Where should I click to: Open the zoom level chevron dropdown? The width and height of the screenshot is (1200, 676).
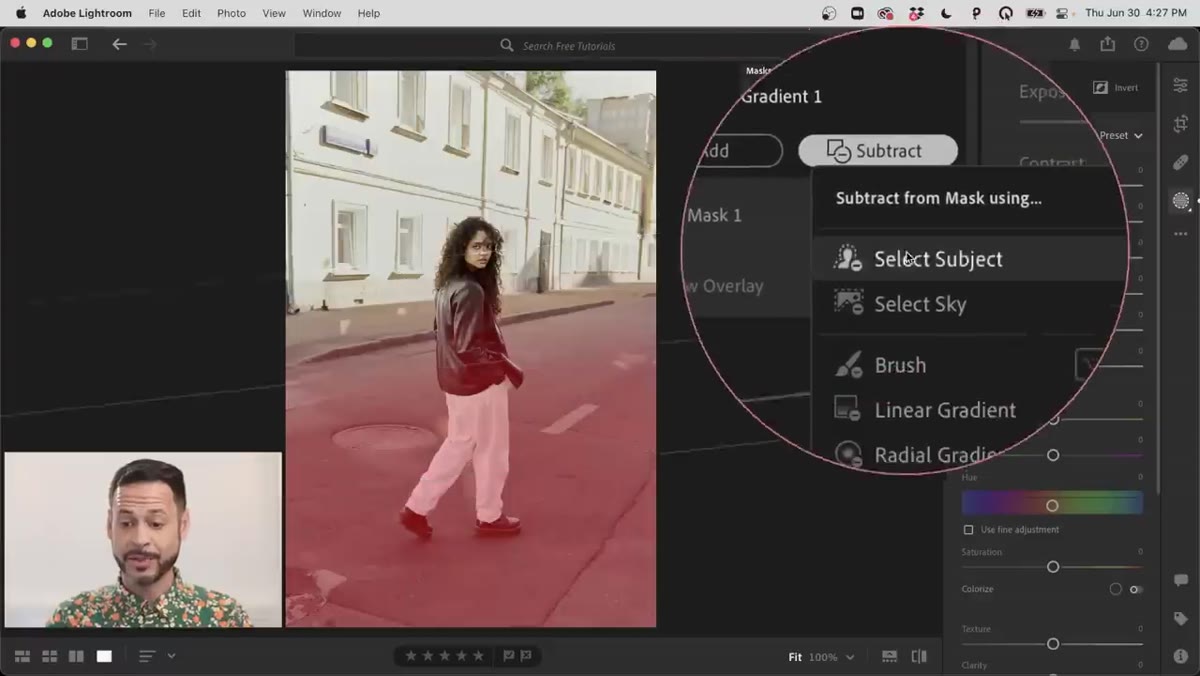850,657
